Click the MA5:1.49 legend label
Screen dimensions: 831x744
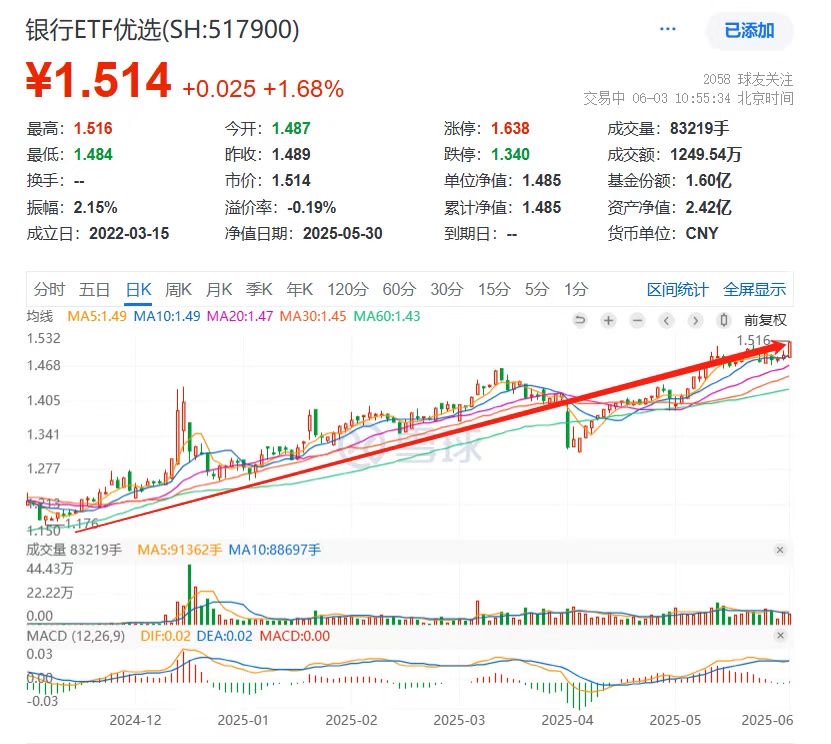tap(97, 316)
